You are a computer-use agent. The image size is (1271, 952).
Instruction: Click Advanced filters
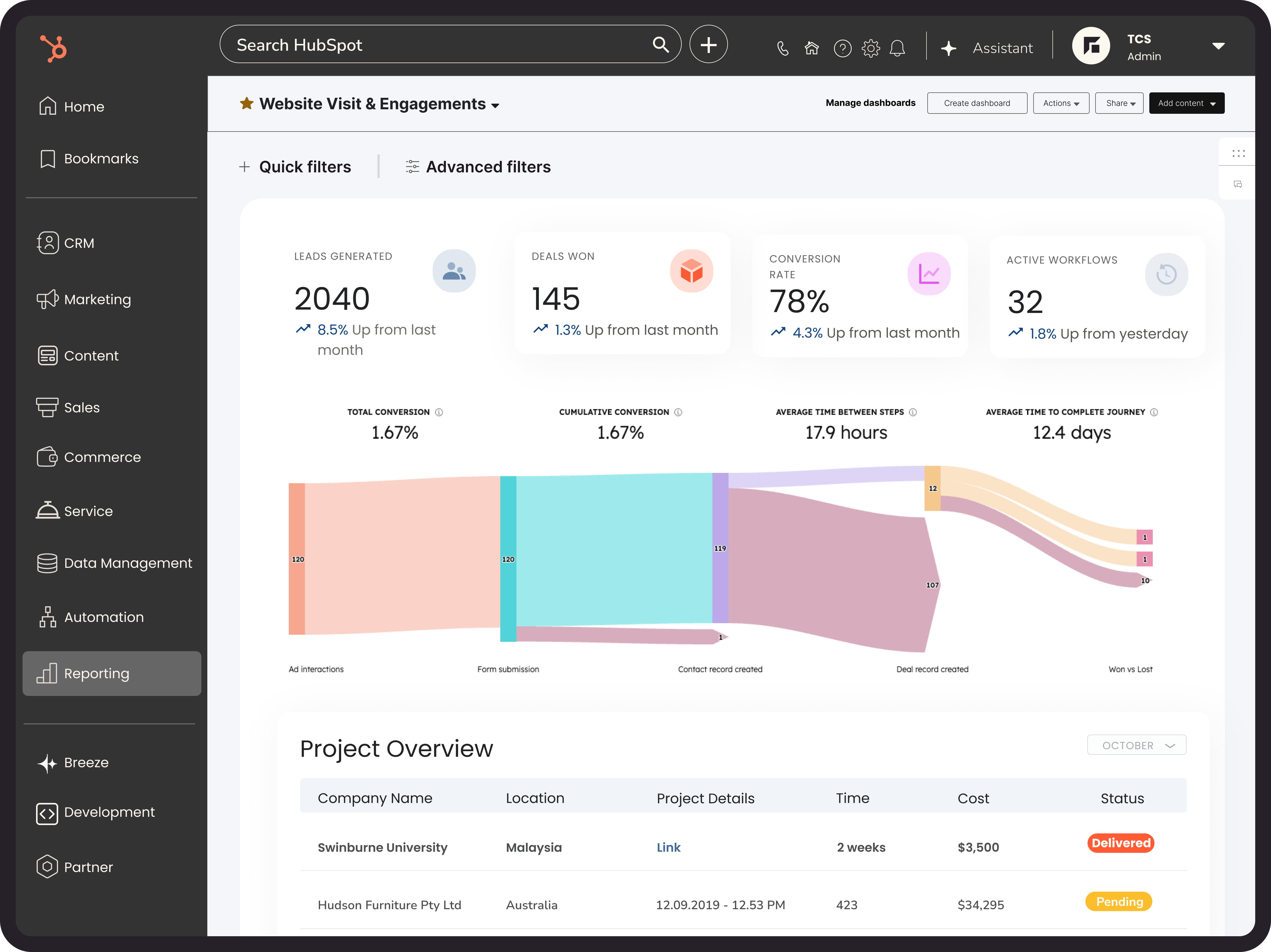tap(488, 167)
